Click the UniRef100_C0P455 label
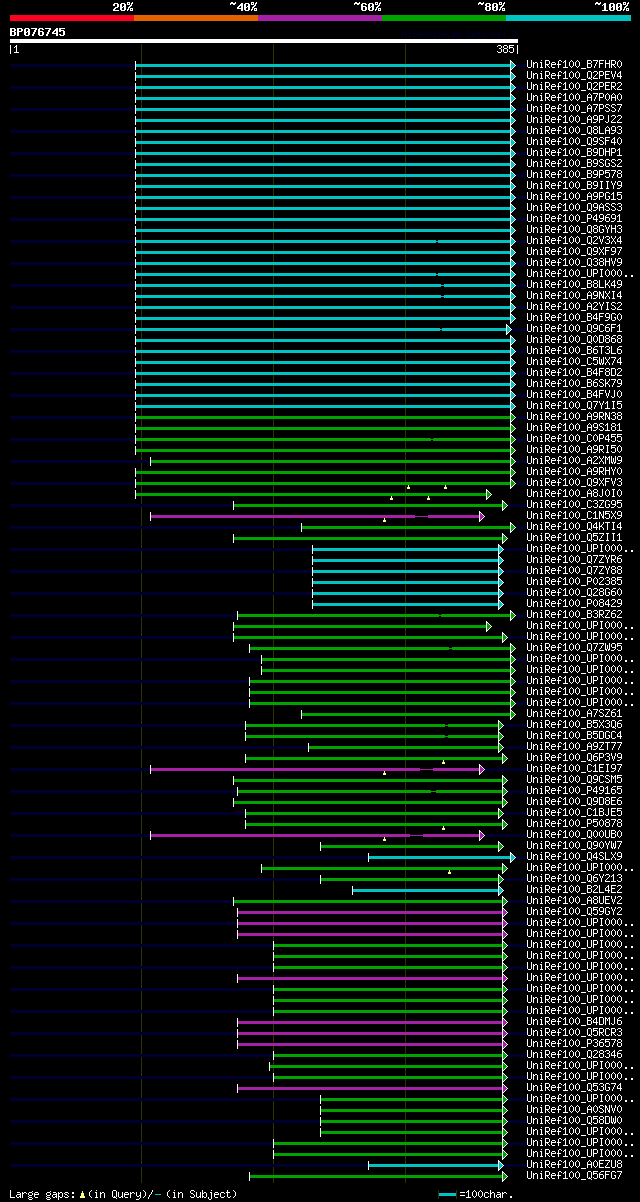640x1202 pixels. pyautogui.click(x=574, y=438)
